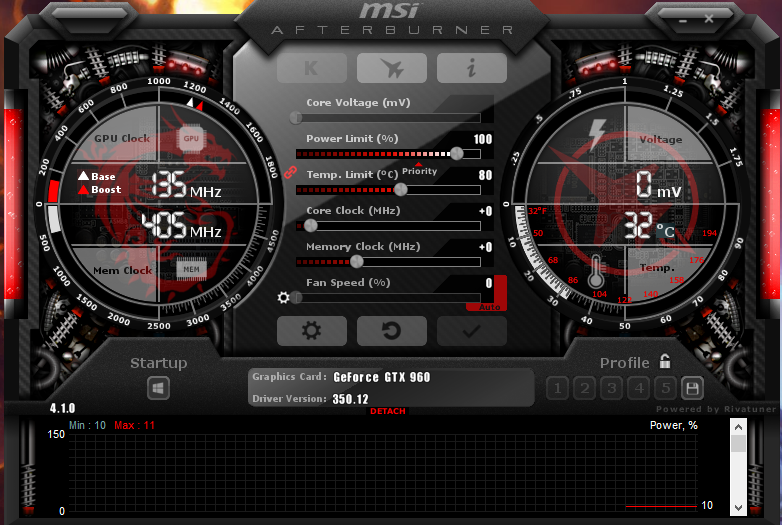
Task: Detach the monitoring graph via DETACH
Action: tap(388, 411)
